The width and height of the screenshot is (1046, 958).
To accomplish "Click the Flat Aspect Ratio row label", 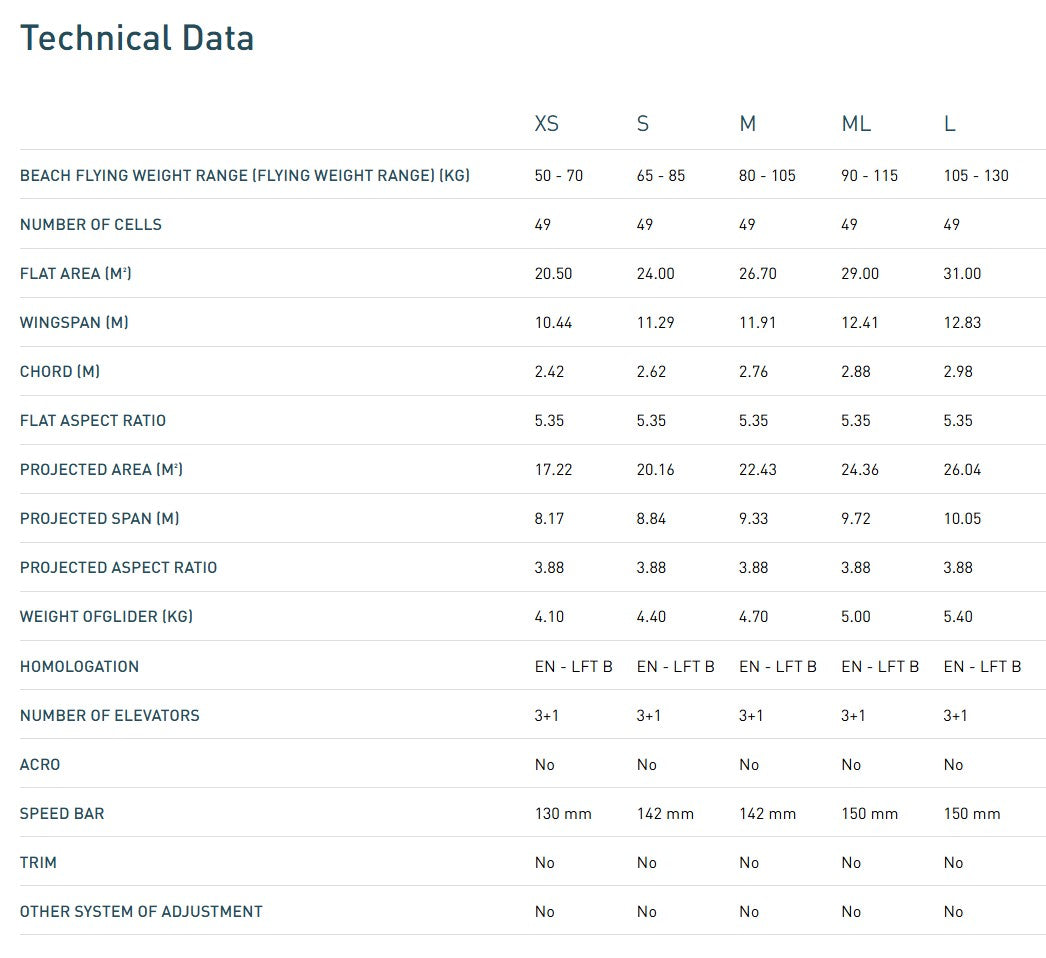I will (x=93, y=421).
